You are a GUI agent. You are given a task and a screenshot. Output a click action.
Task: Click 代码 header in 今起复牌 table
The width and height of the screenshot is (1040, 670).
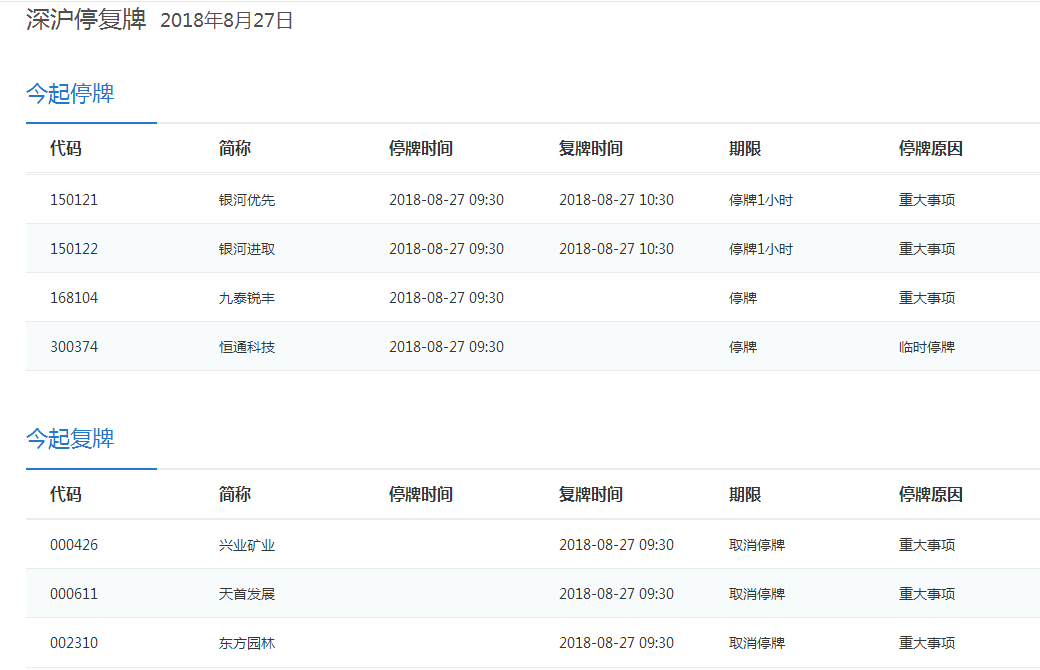[x=66, y=494]
